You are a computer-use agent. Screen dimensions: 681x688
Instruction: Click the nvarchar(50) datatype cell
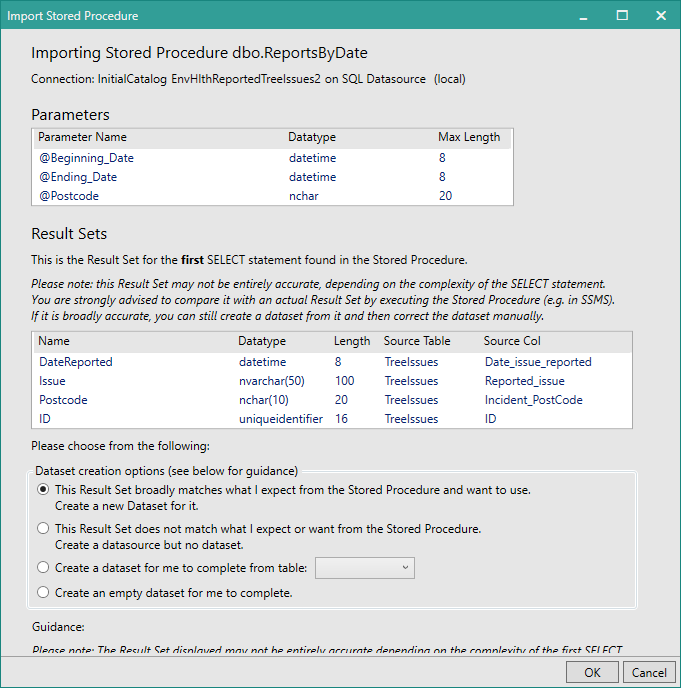pyautogui.click(x=272, y=381)
